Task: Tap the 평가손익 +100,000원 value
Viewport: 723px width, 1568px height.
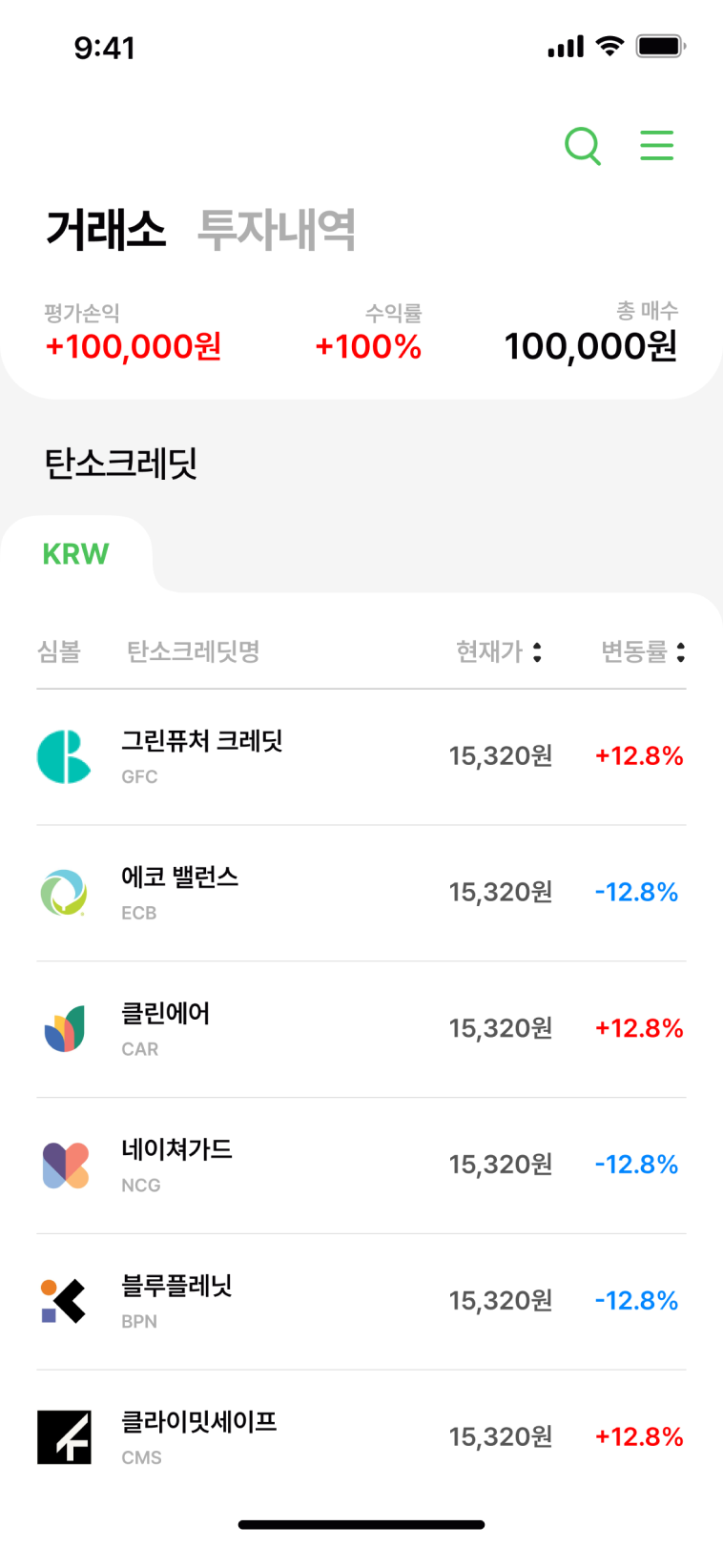Action: coord(134,346)
